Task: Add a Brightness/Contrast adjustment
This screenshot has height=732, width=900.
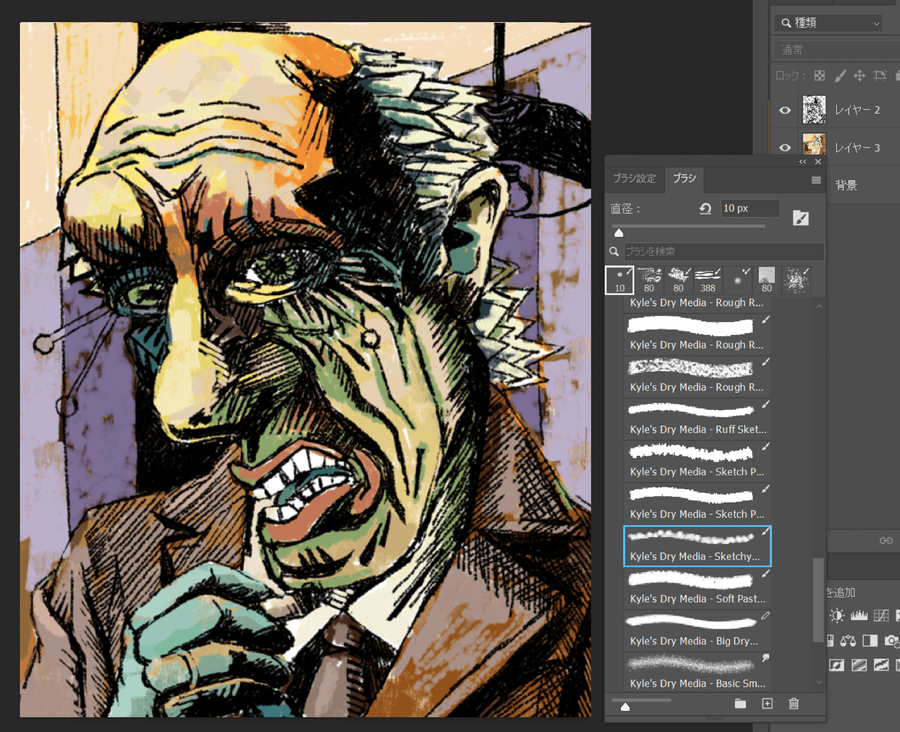Action: tap(837, 616)
